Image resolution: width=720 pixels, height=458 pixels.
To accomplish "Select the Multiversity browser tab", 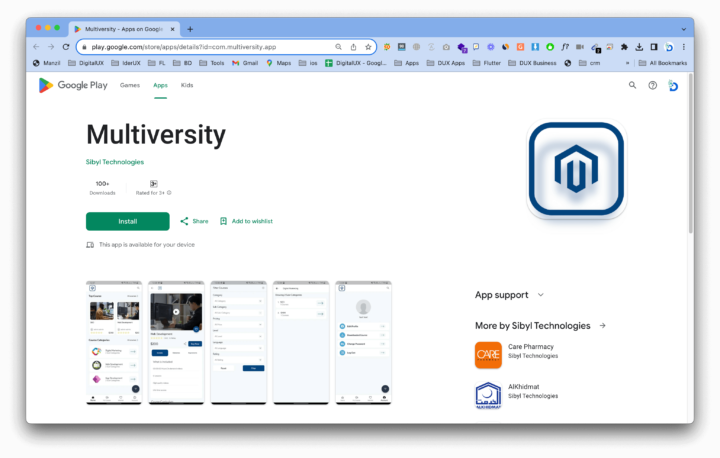I will pos(124,29).
